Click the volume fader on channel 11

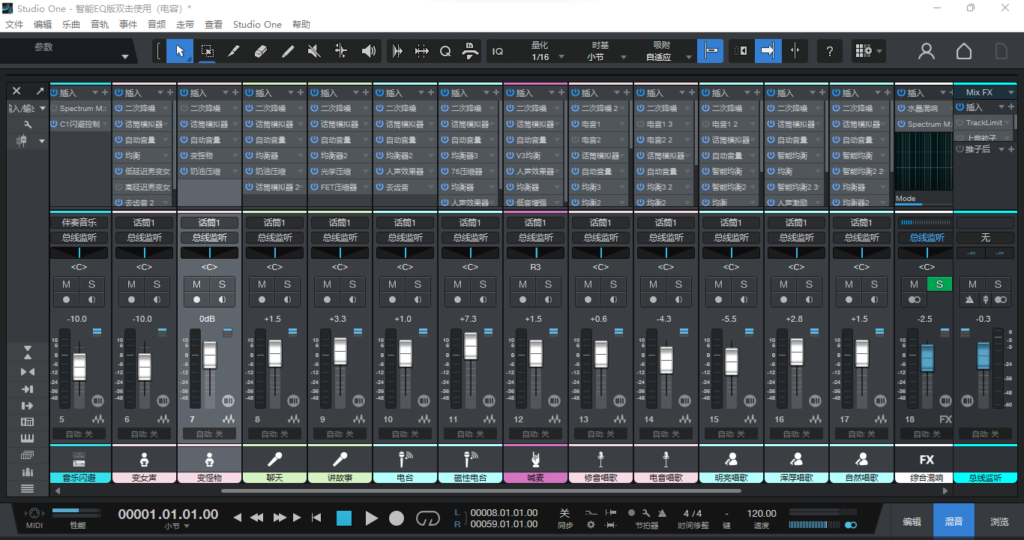coord(470,346)
